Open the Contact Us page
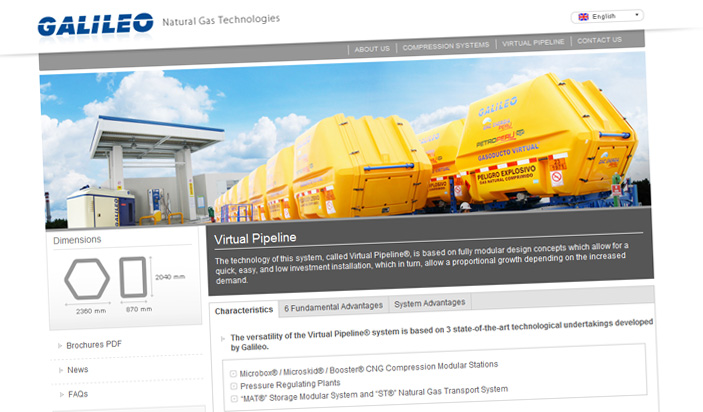This screenshot has width=703, height=412. (x=599, y=40)
